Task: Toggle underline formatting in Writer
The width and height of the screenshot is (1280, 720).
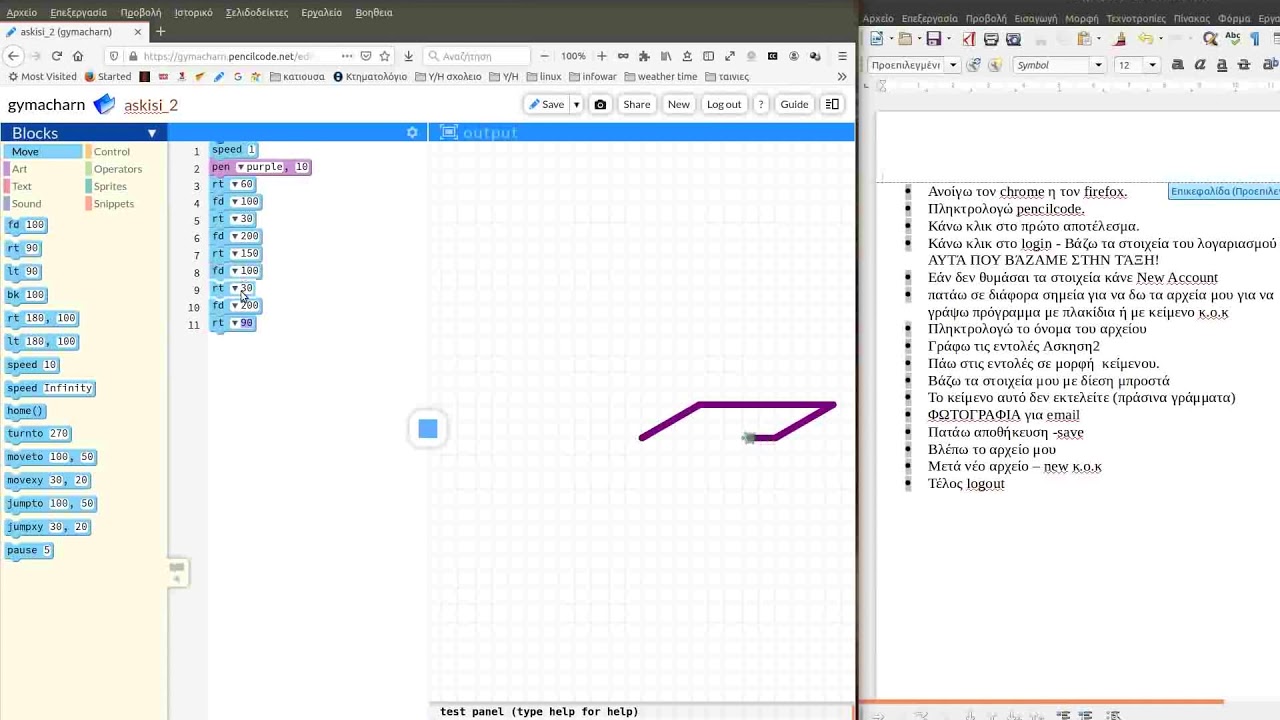Action: point(1222,65)
